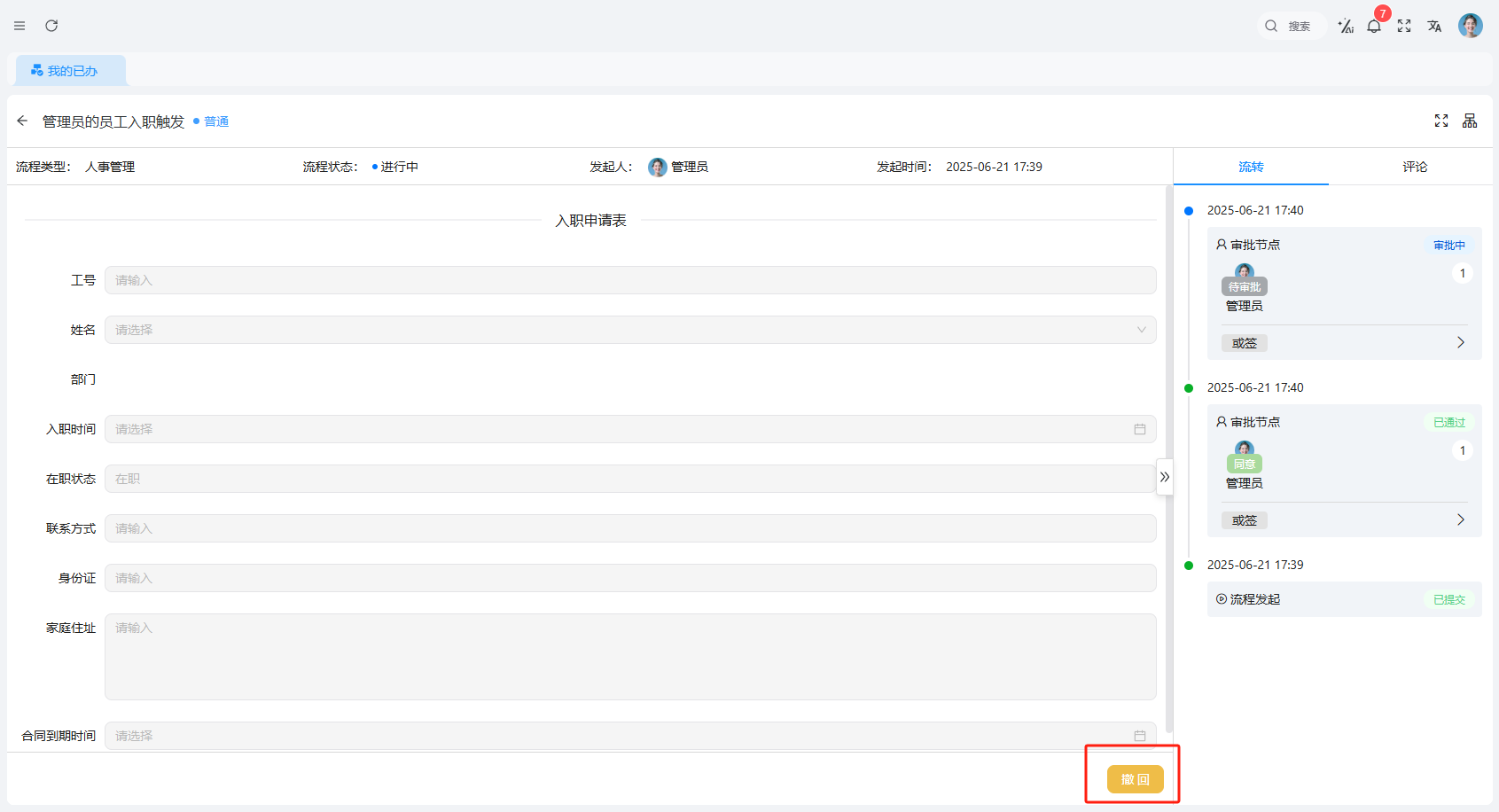Image resolution: width=1499 pixels, height=812 pixels.
Task: Click the initiator avatar next to 管理员
Action: click(x=657, y=167)
